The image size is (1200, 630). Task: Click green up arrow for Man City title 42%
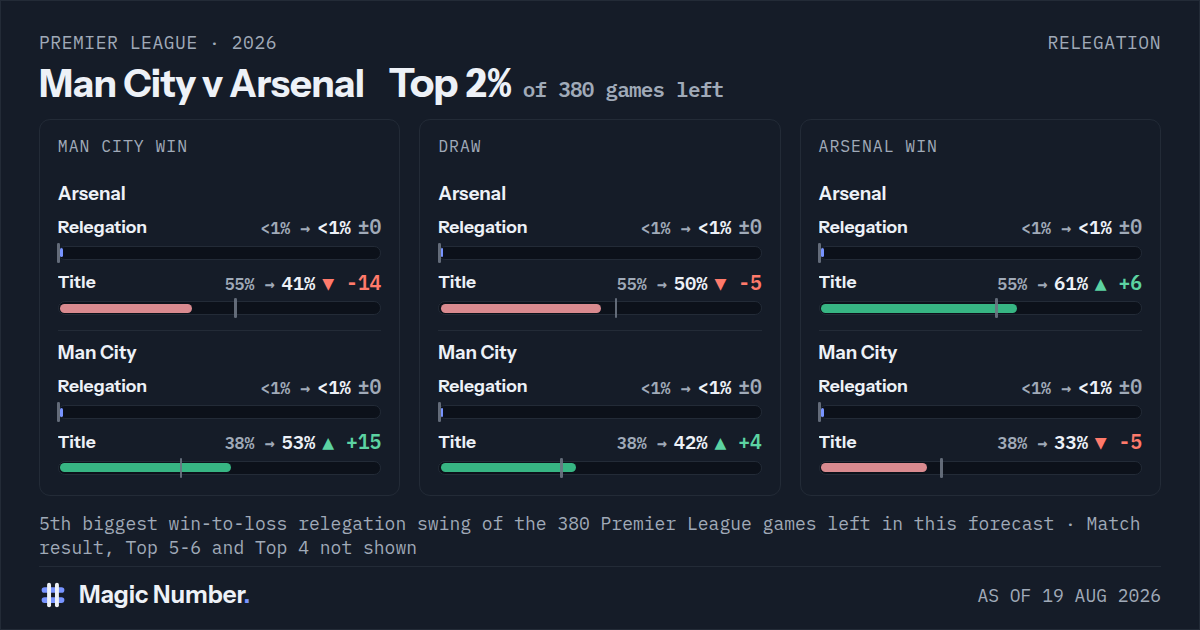pyautogui.click(x=720, y=443)
